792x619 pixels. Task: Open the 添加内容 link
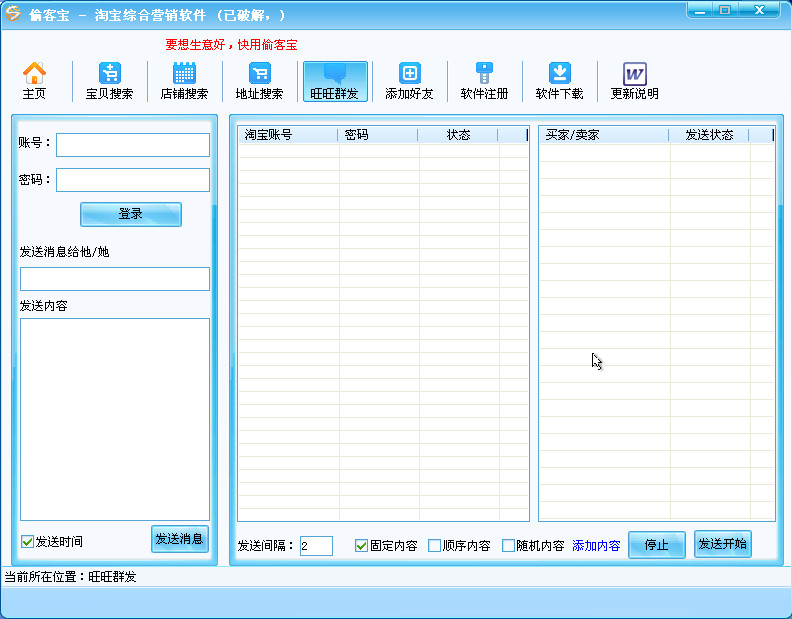596,546
